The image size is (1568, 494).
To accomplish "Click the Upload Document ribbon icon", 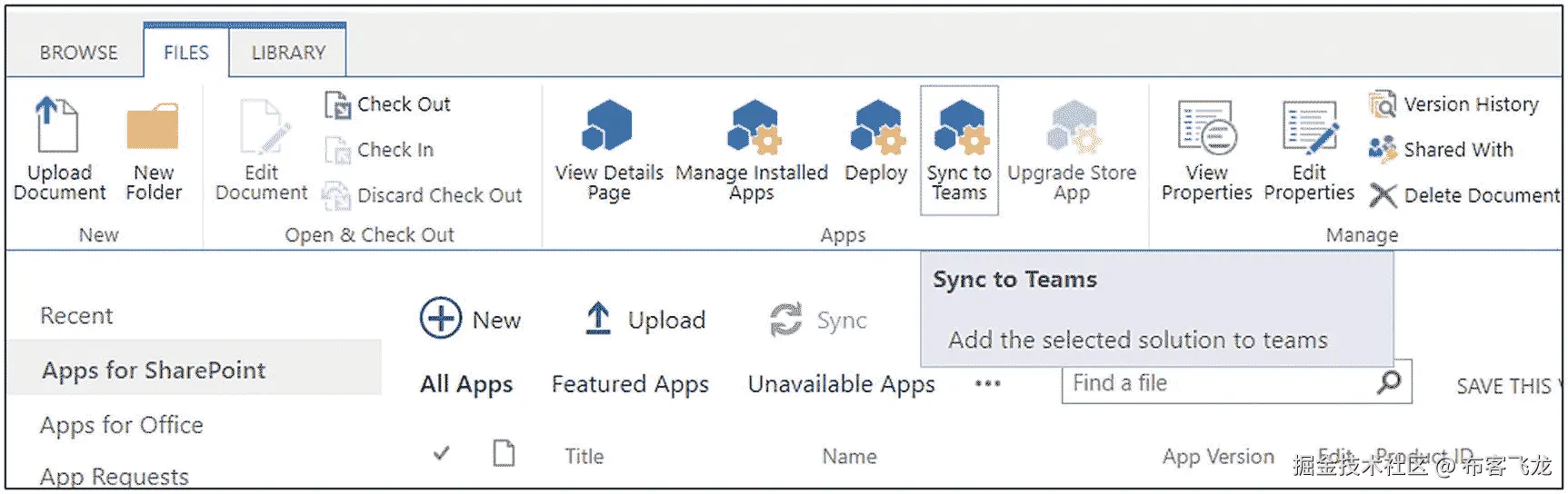I will [x=58, y=127].
